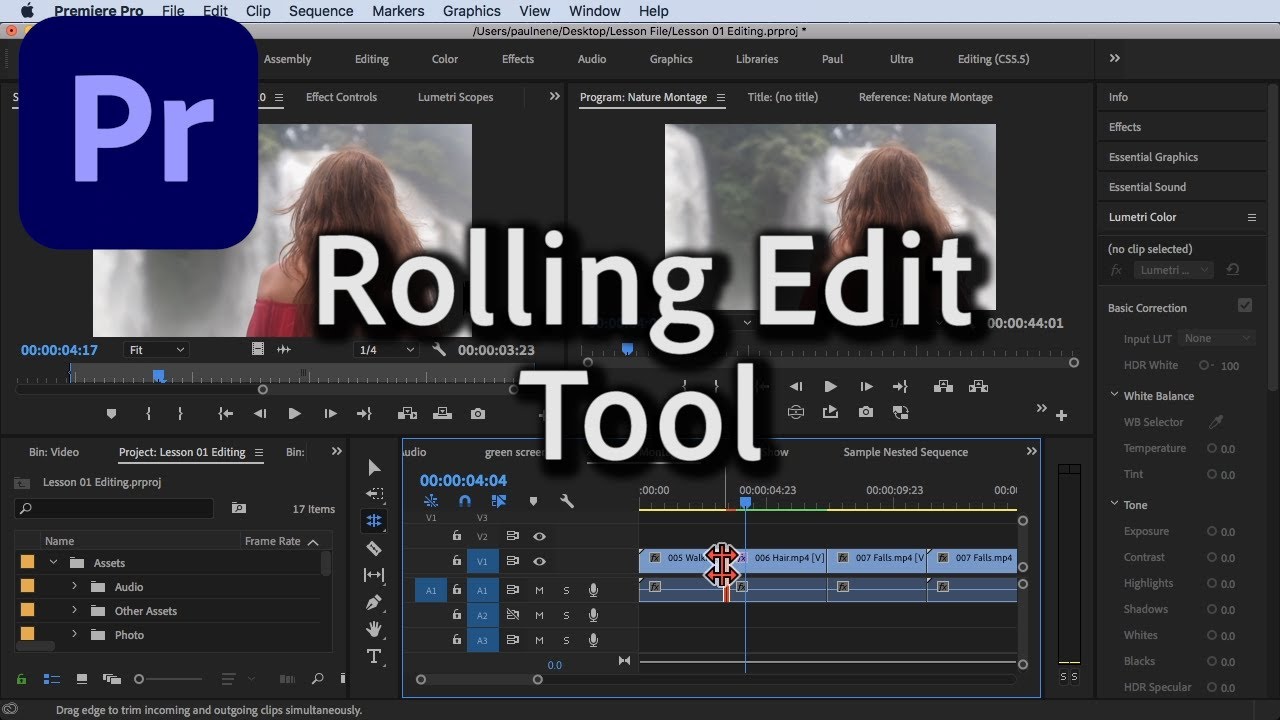Select the Rolling Edit tool in toolbar
Viewport: 1280px width, 720px height.
(374, 521)
